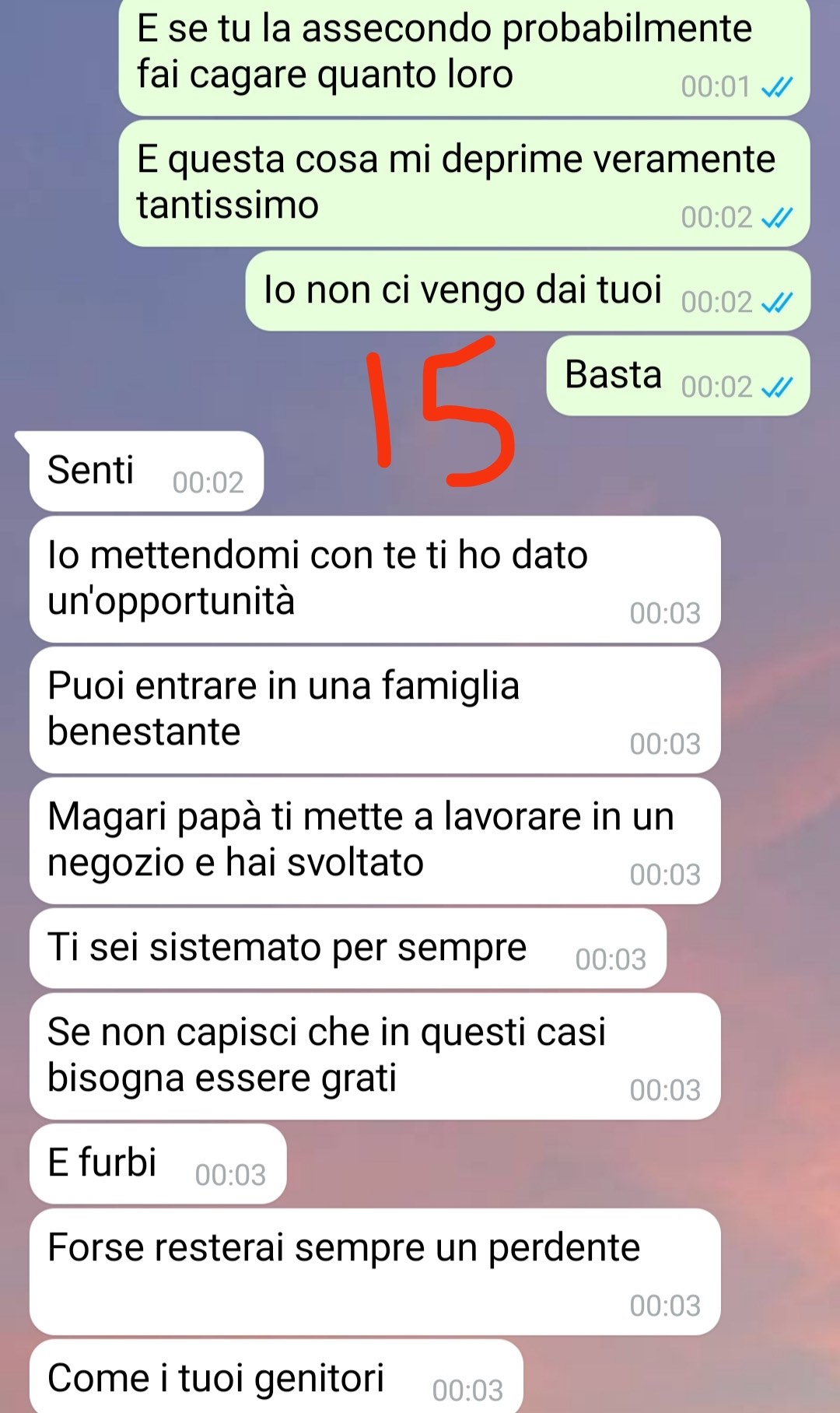Tap the 00:03 timestamp on "E furbi"
The height and width of the screenshot is (1413, 840).
(x=230, y=1175)
